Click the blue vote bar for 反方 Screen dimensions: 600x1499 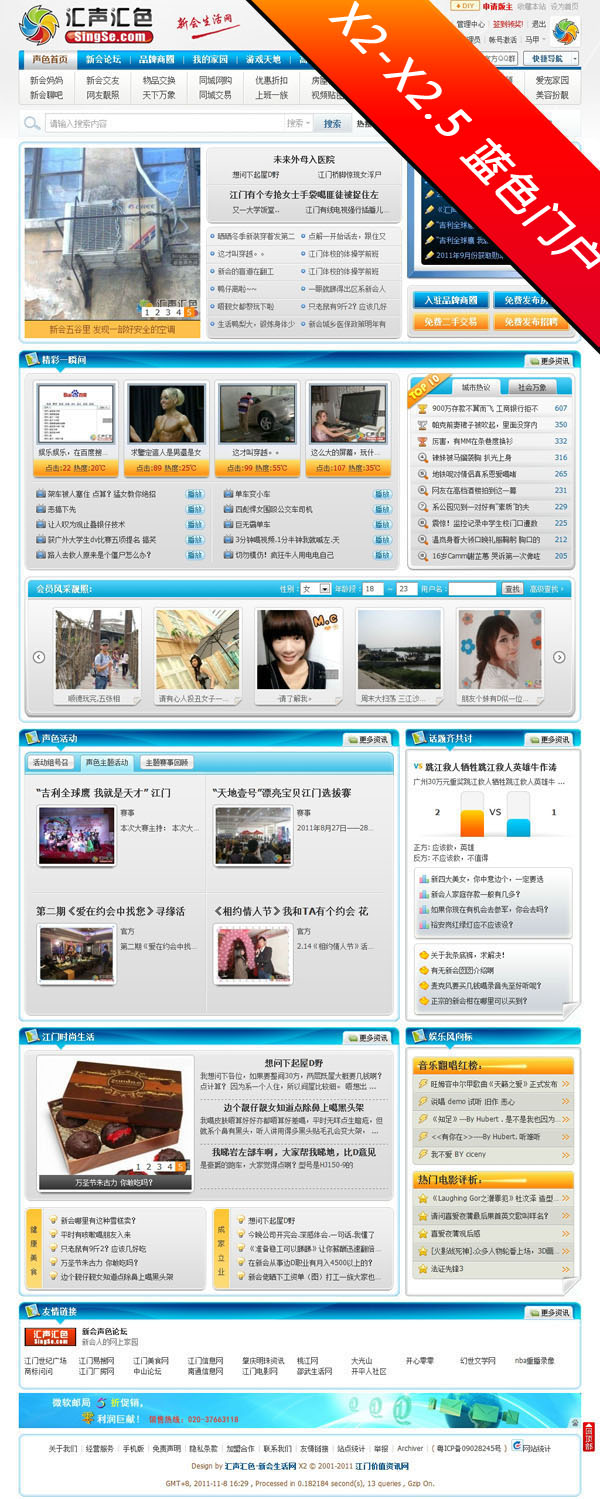[x=518, y=827]
